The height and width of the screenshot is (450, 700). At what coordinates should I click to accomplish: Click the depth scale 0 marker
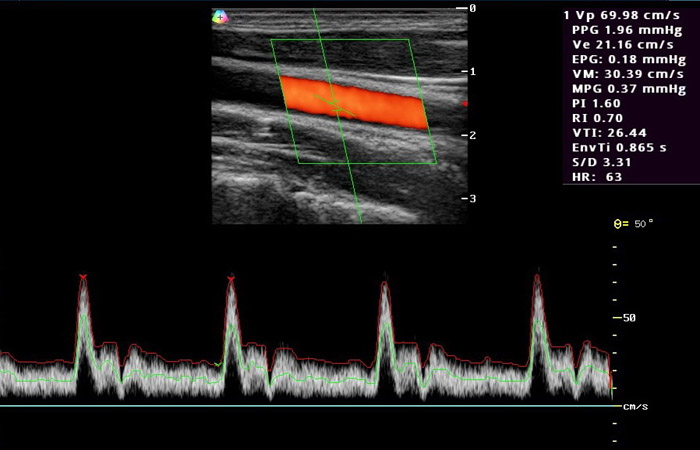[472, 8]
